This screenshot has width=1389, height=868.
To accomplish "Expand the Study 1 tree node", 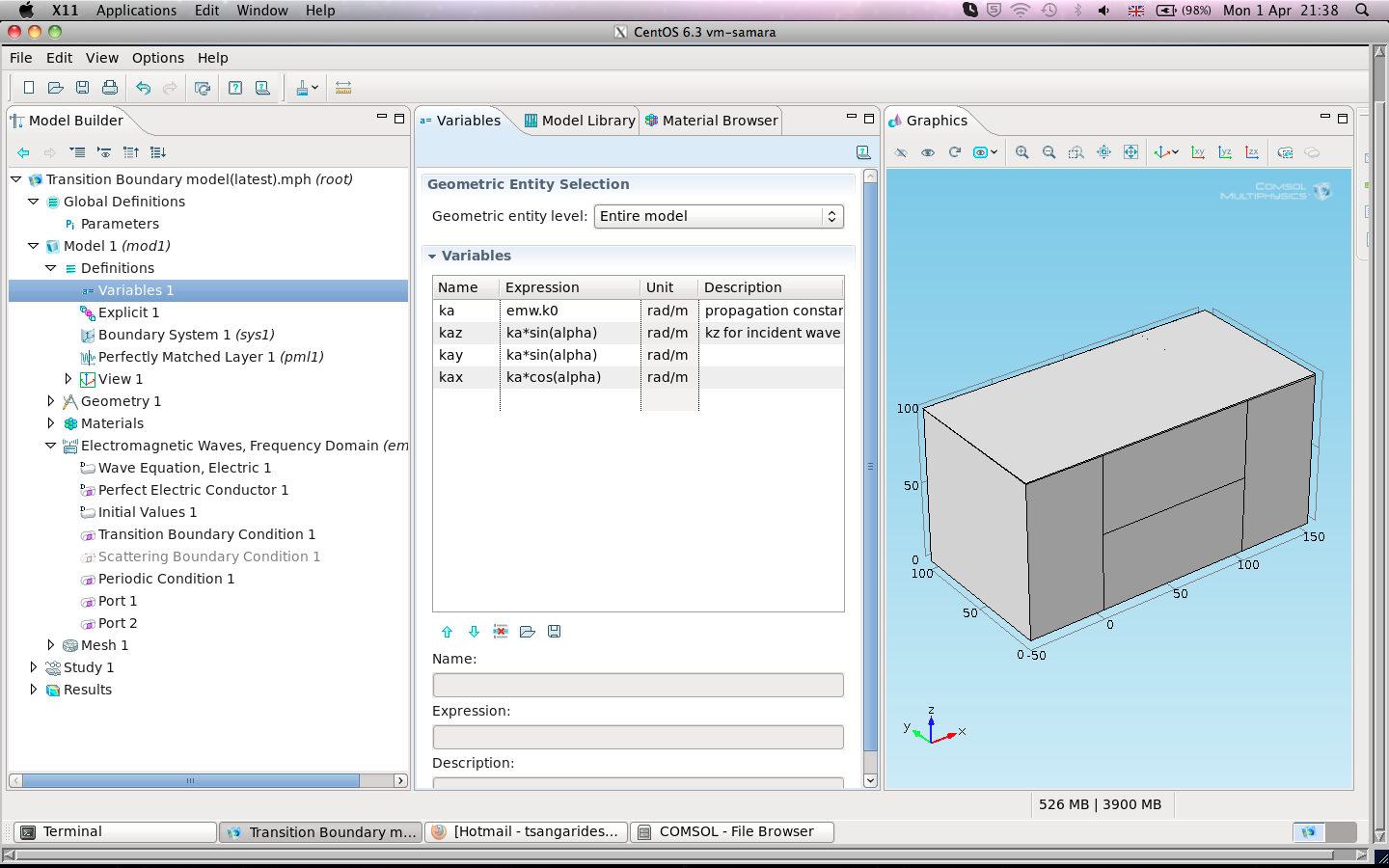I will 34,667.
